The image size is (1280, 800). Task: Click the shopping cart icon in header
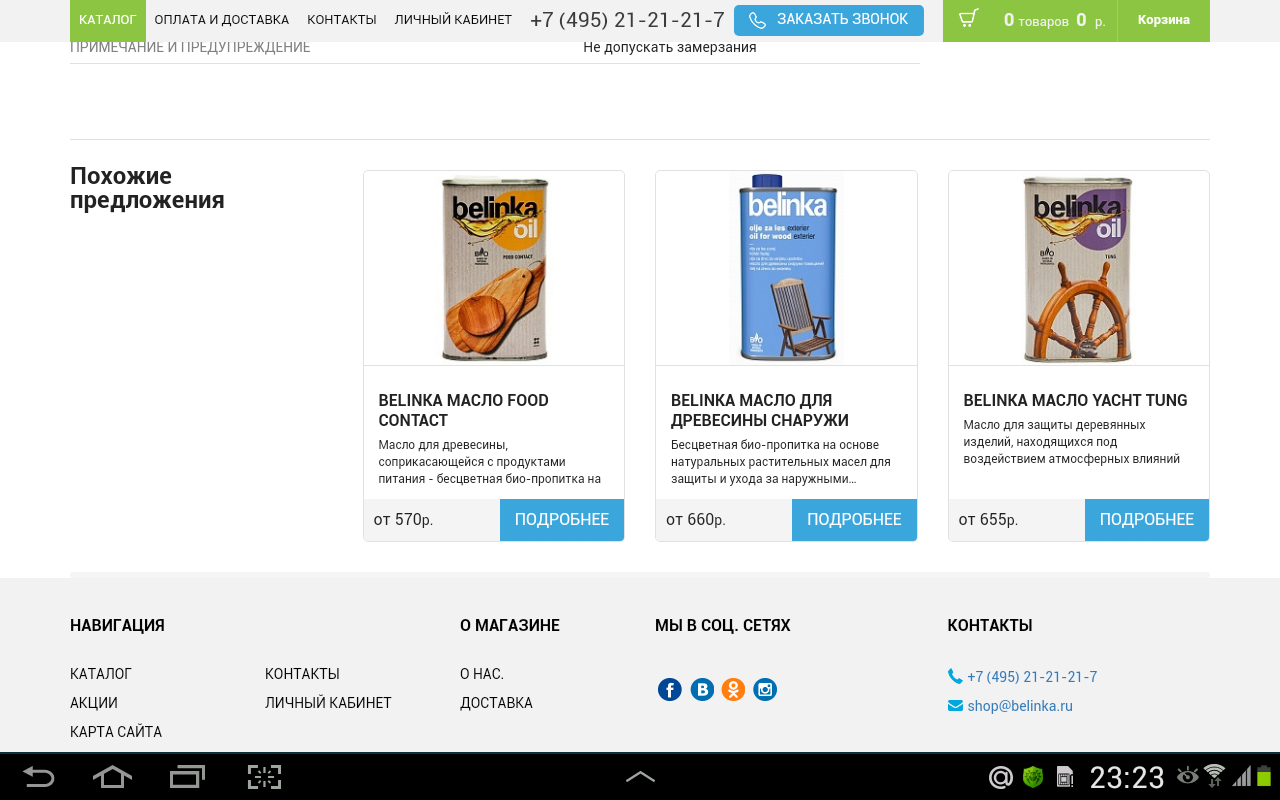coord(968,19)
